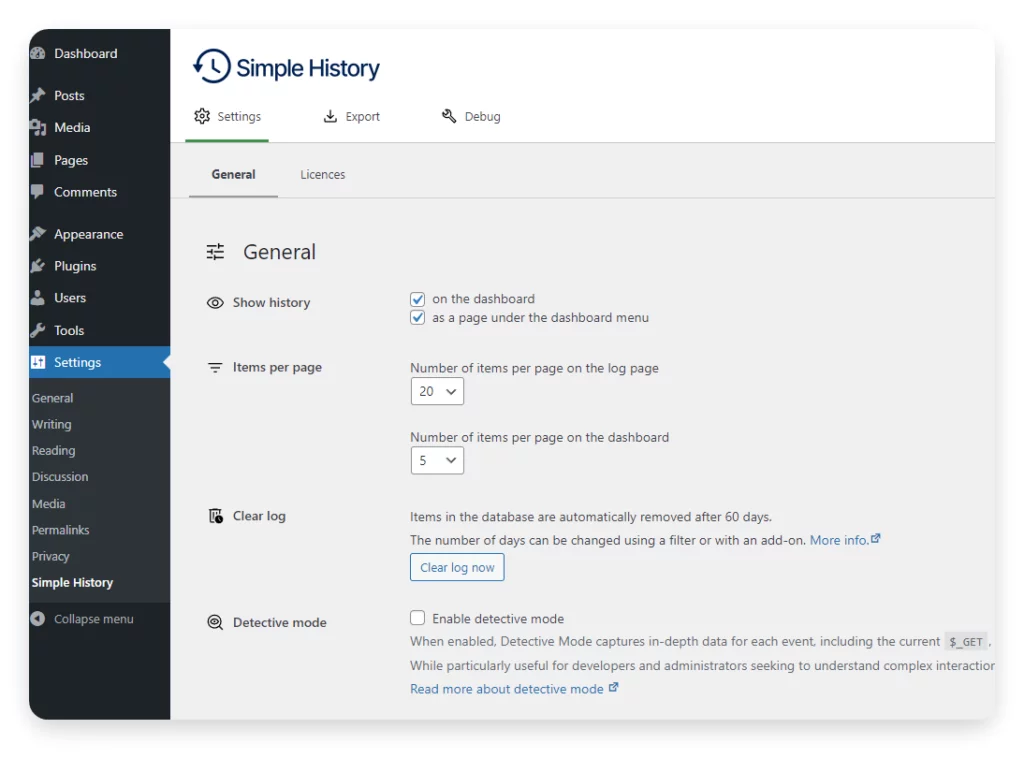Open Users in the admin menu
The image size is (1024, 758).
click(x=99, y=298)
